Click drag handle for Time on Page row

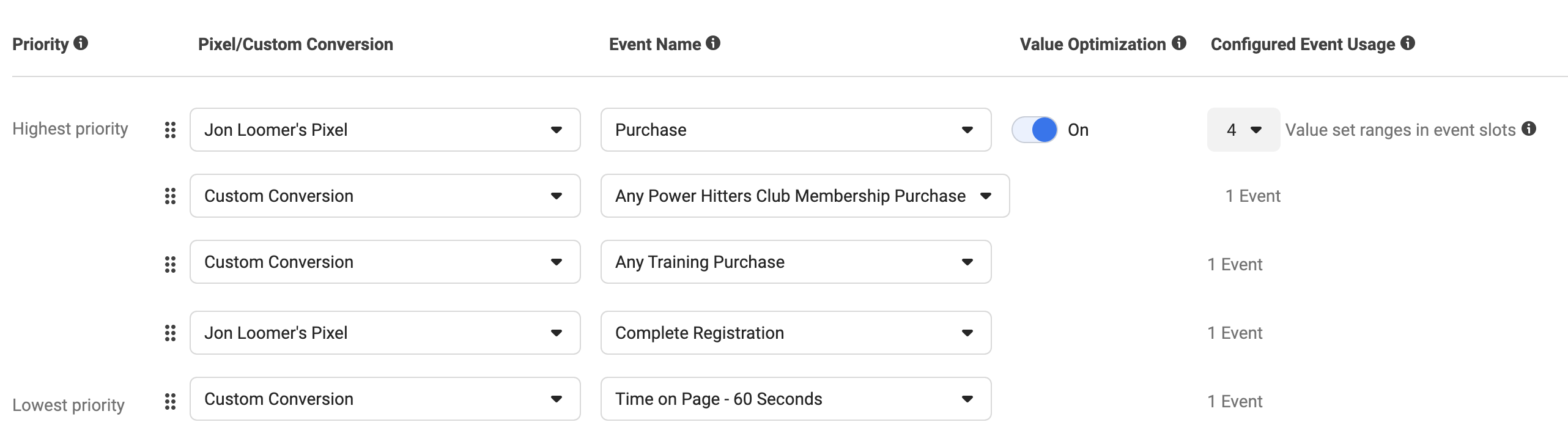pos(171,401)
